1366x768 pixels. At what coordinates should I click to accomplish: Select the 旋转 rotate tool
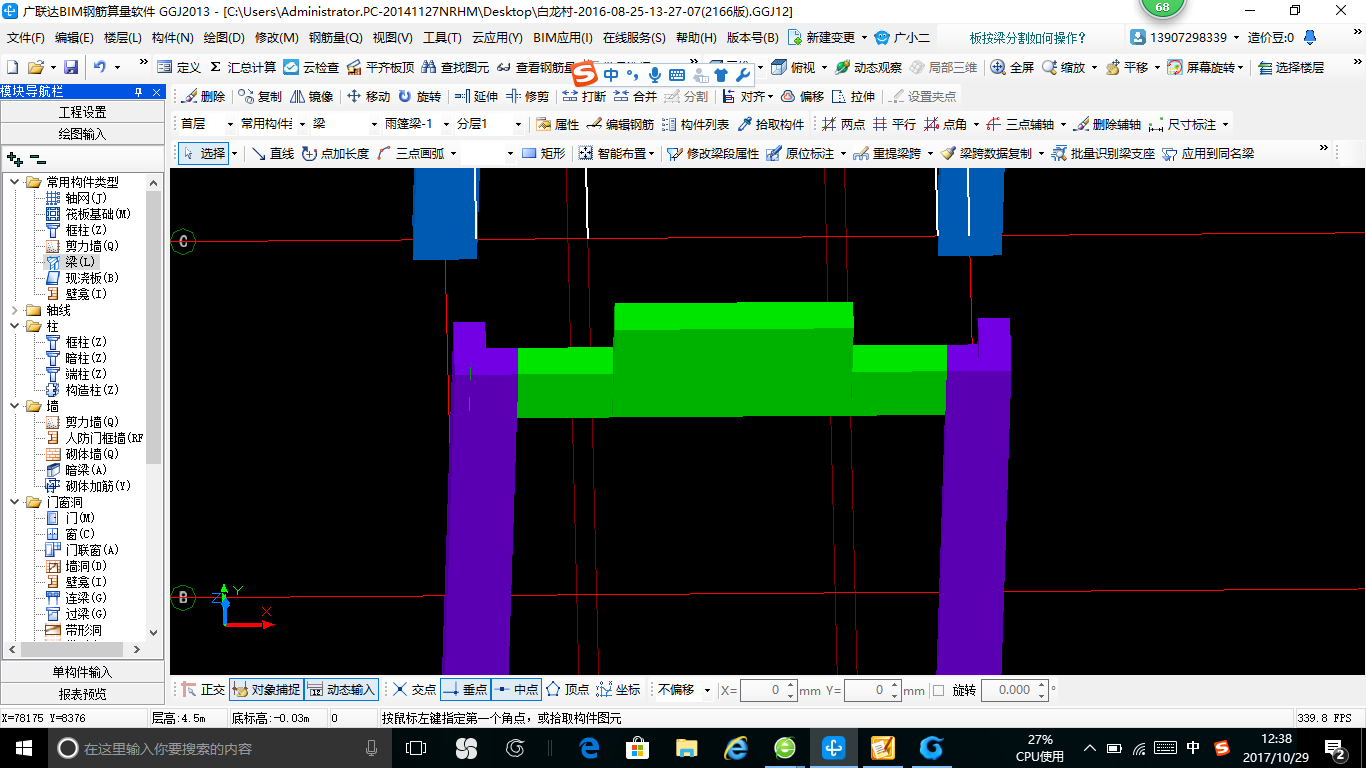click(x=419, y=96)
